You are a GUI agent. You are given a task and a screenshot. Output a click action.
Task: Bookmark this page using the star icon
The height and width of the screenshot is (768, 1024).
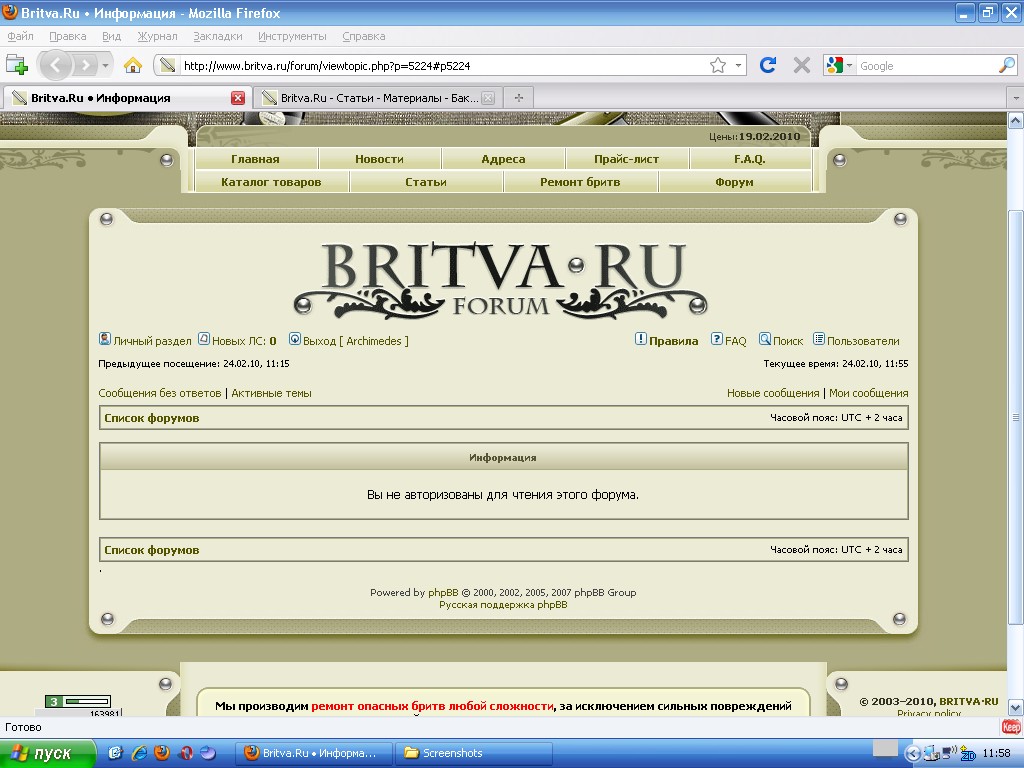coord(718,66)
